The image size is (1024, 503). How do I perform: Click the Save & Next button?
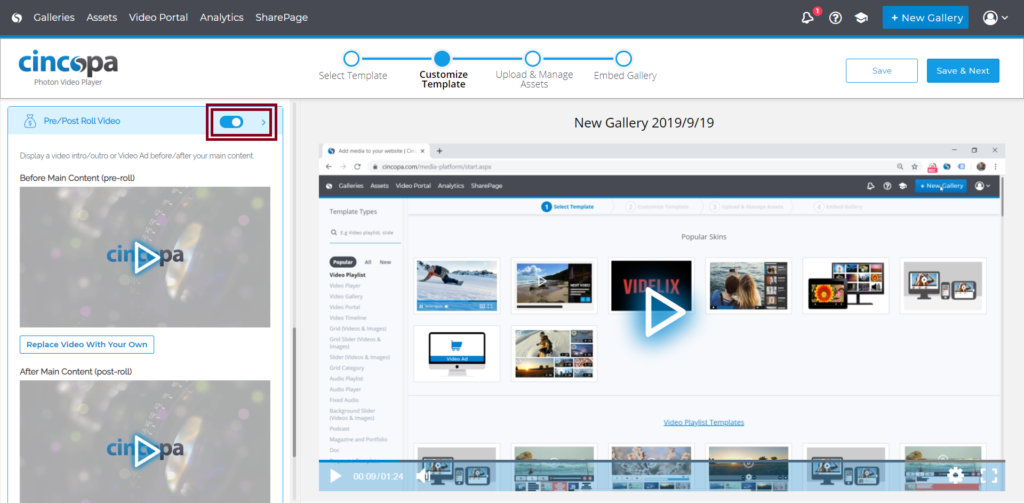coord(964,71)
